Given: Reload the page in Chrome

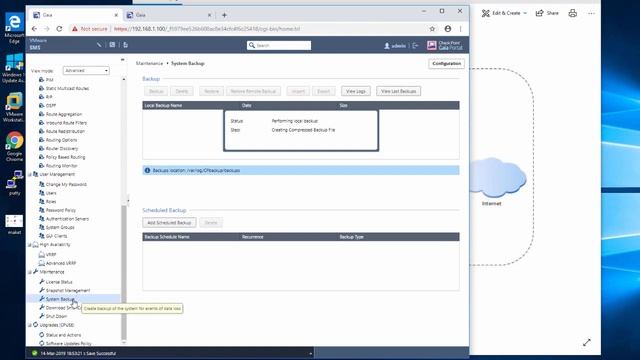Looking at the screenshot, I should [59, 29].
